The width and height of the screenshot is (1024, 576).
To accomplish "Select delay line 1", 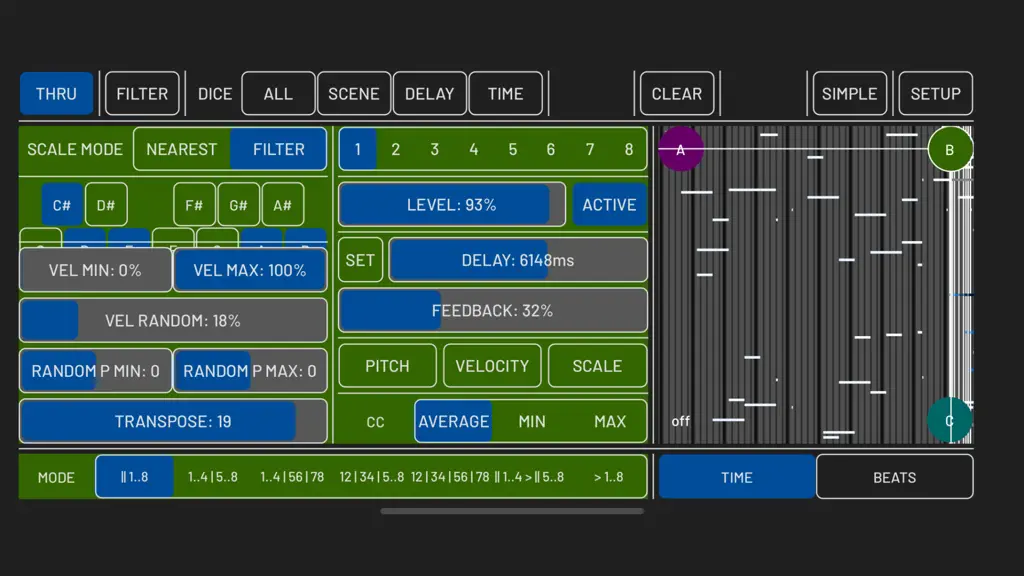I will tap(357, 150).
